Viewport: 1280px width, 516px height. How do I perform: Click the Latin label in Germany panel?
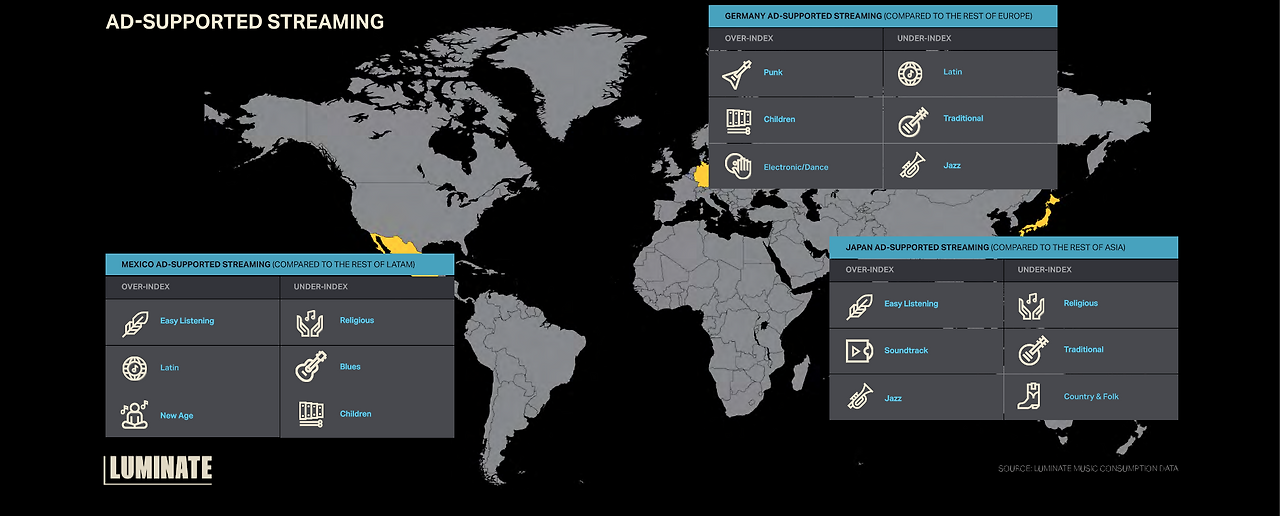(x=952, y=72)
